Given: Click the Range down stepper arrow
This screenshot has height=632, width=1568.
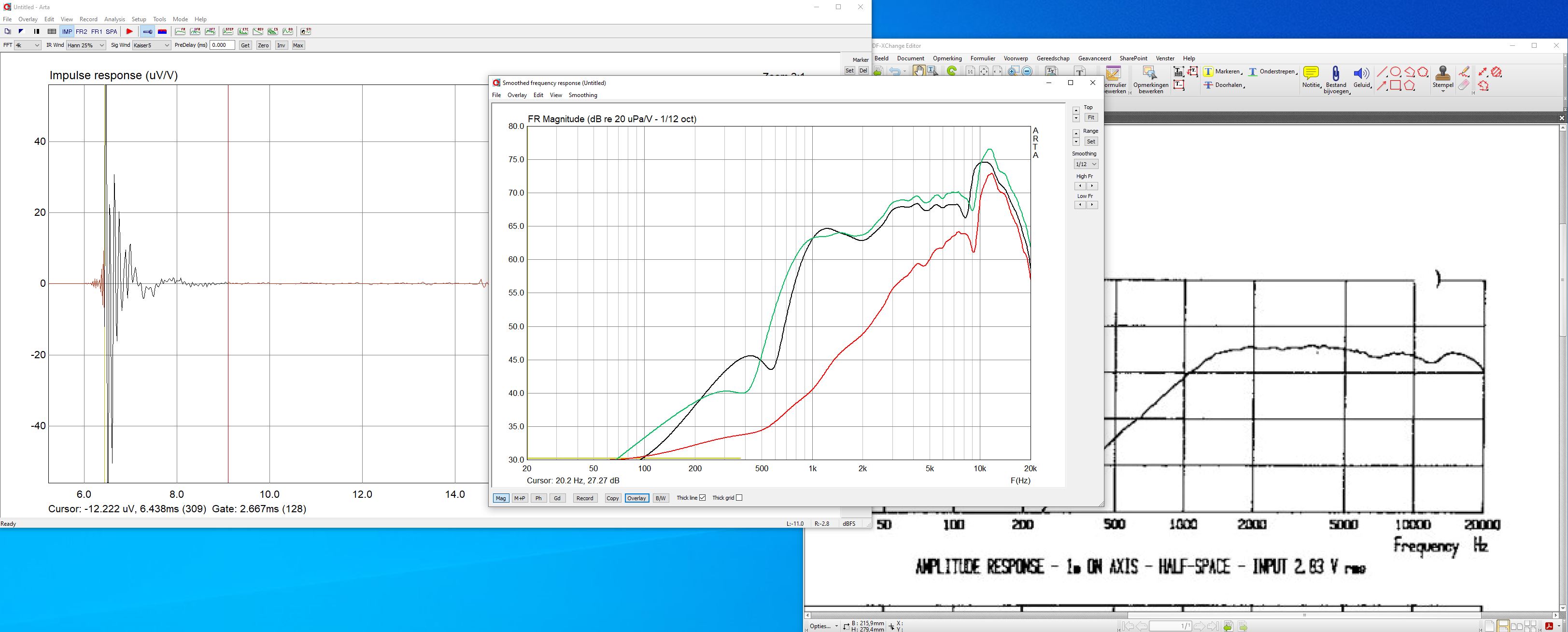Looking at the screenshot, I should pos(1076,142).
